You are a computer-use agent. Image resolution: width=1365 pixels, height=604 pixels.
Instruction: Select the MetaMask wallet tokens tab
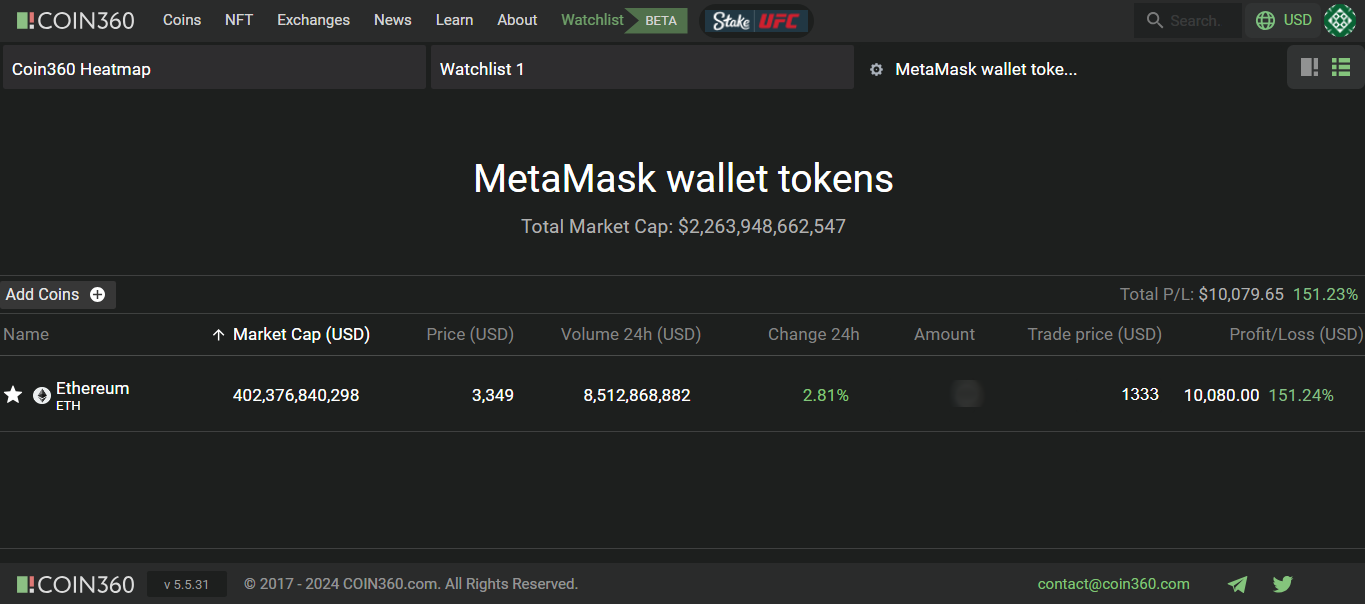(986, 69)
